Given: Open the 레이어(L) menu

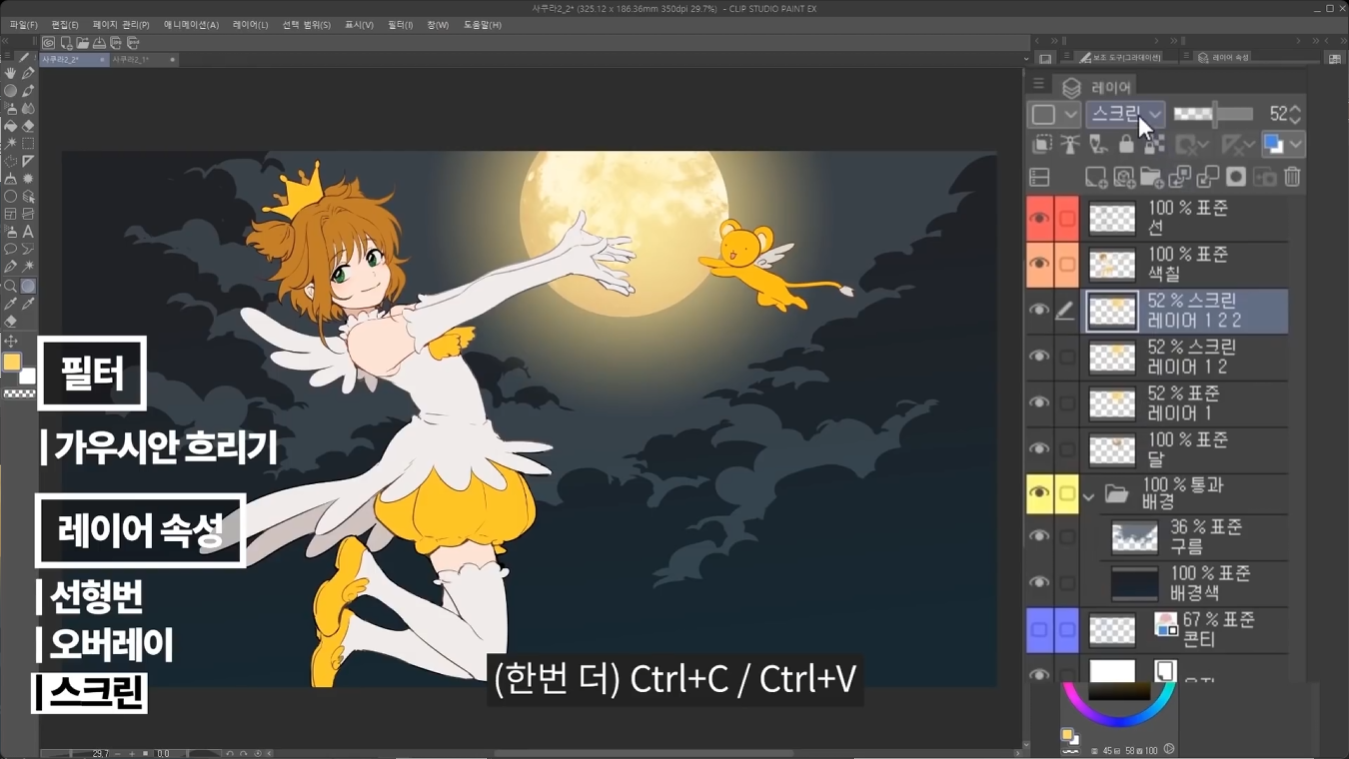Looking at the screenshot, I should tap(250, 25).
